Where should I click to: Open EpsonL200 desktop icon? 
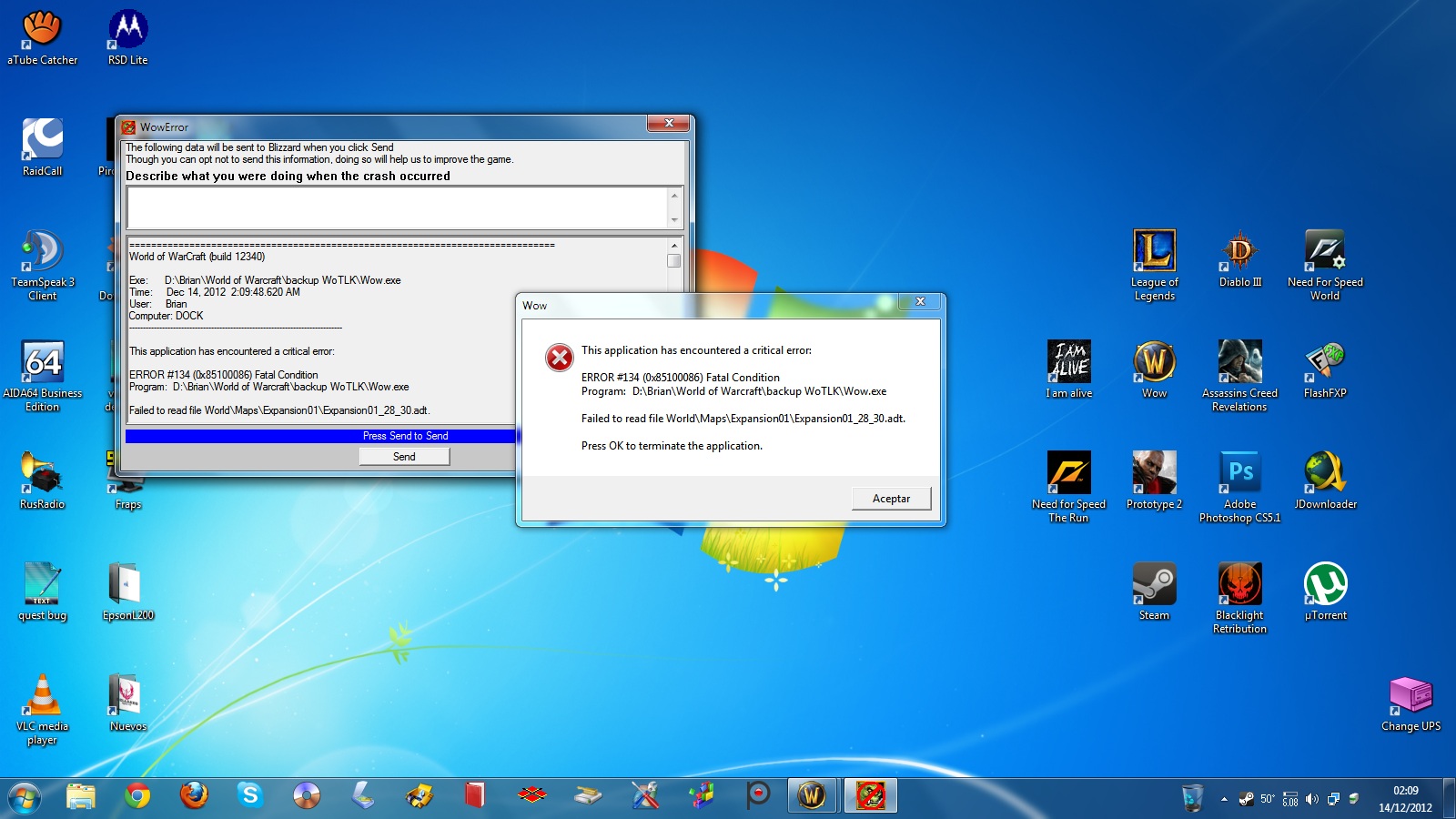click(128, 591)
